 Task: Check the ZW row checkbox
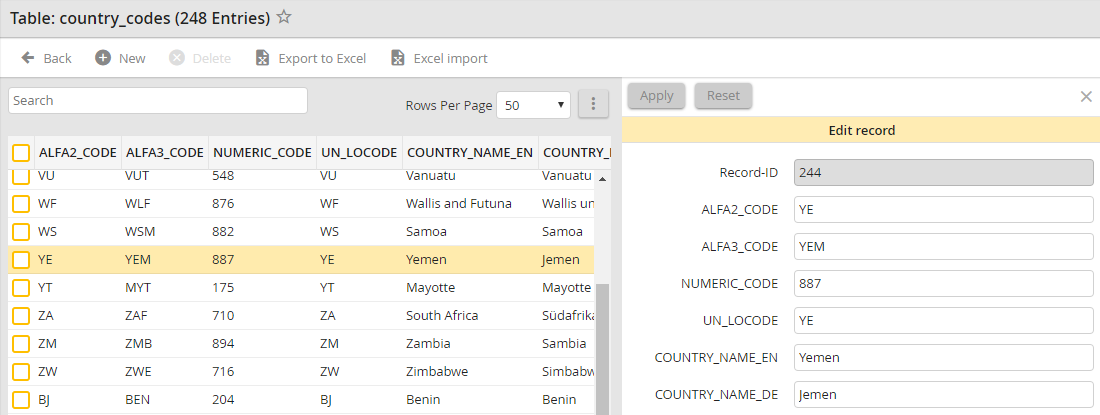click(x=21, y=372)
